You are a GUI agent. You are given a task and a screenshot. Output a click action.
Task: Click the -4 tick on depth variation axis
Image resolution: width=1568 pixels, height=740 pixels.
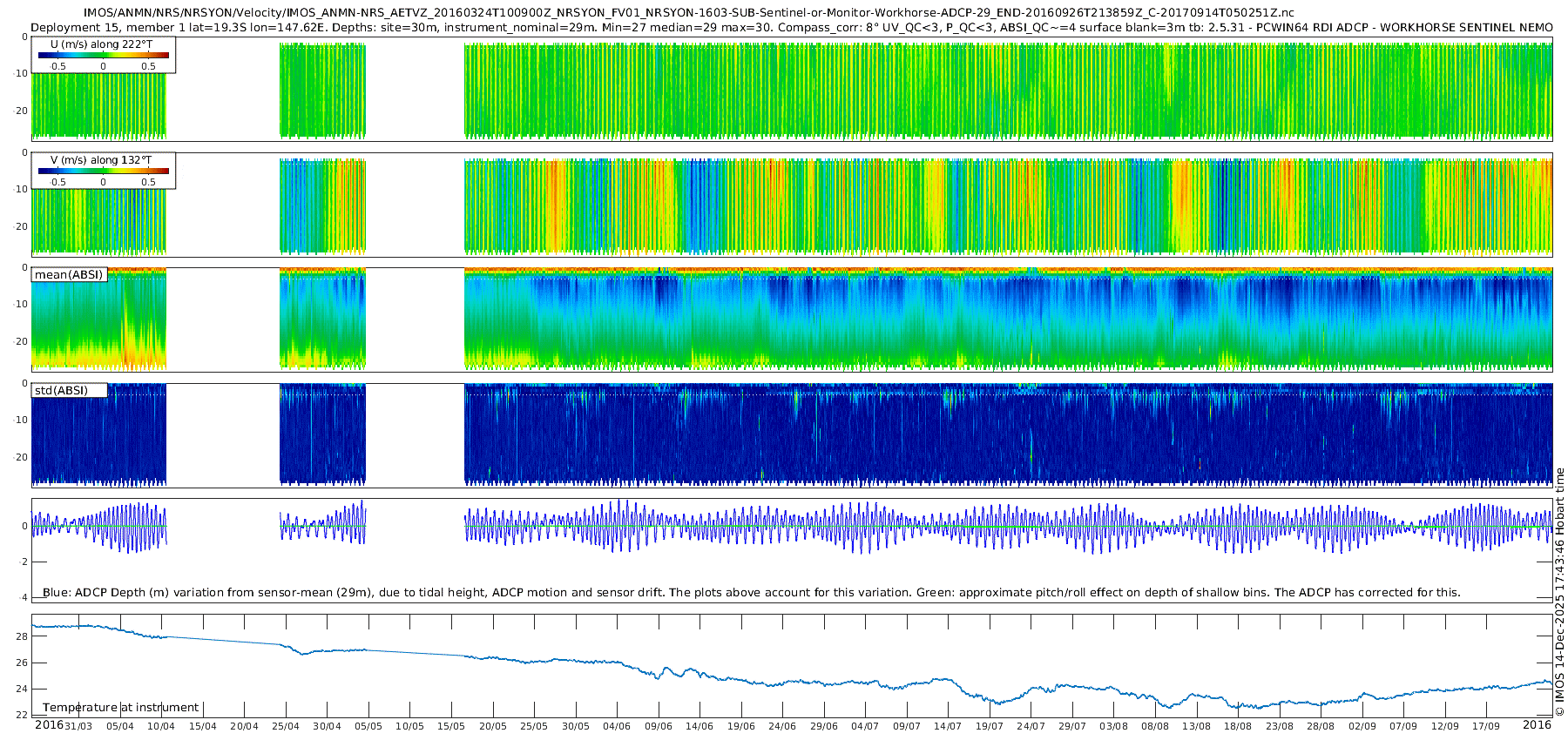(22, 597)
